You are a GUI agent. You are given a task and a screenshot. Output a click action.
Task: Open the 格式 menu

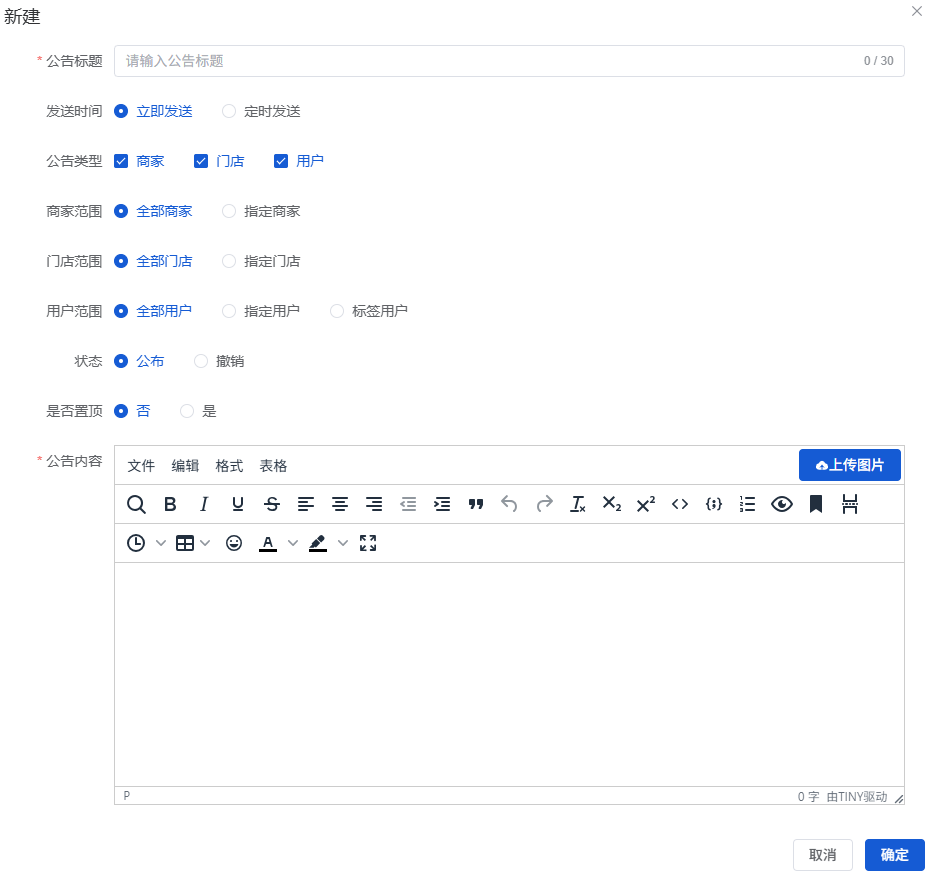click(x=229, y=466)
